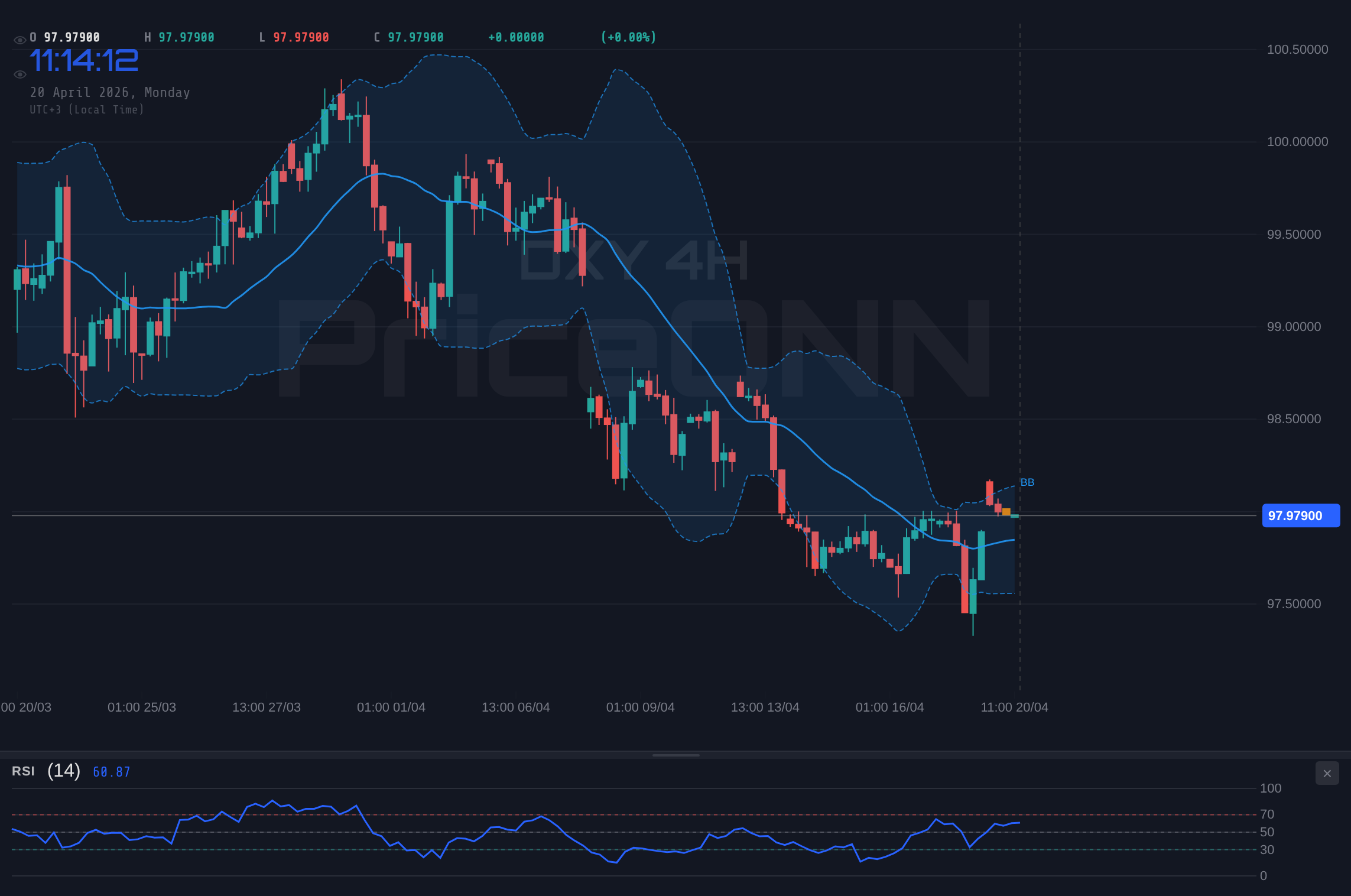Toggle the eye icon beside OHLC values
1351x896 pixels.
[x=20, y=40]
